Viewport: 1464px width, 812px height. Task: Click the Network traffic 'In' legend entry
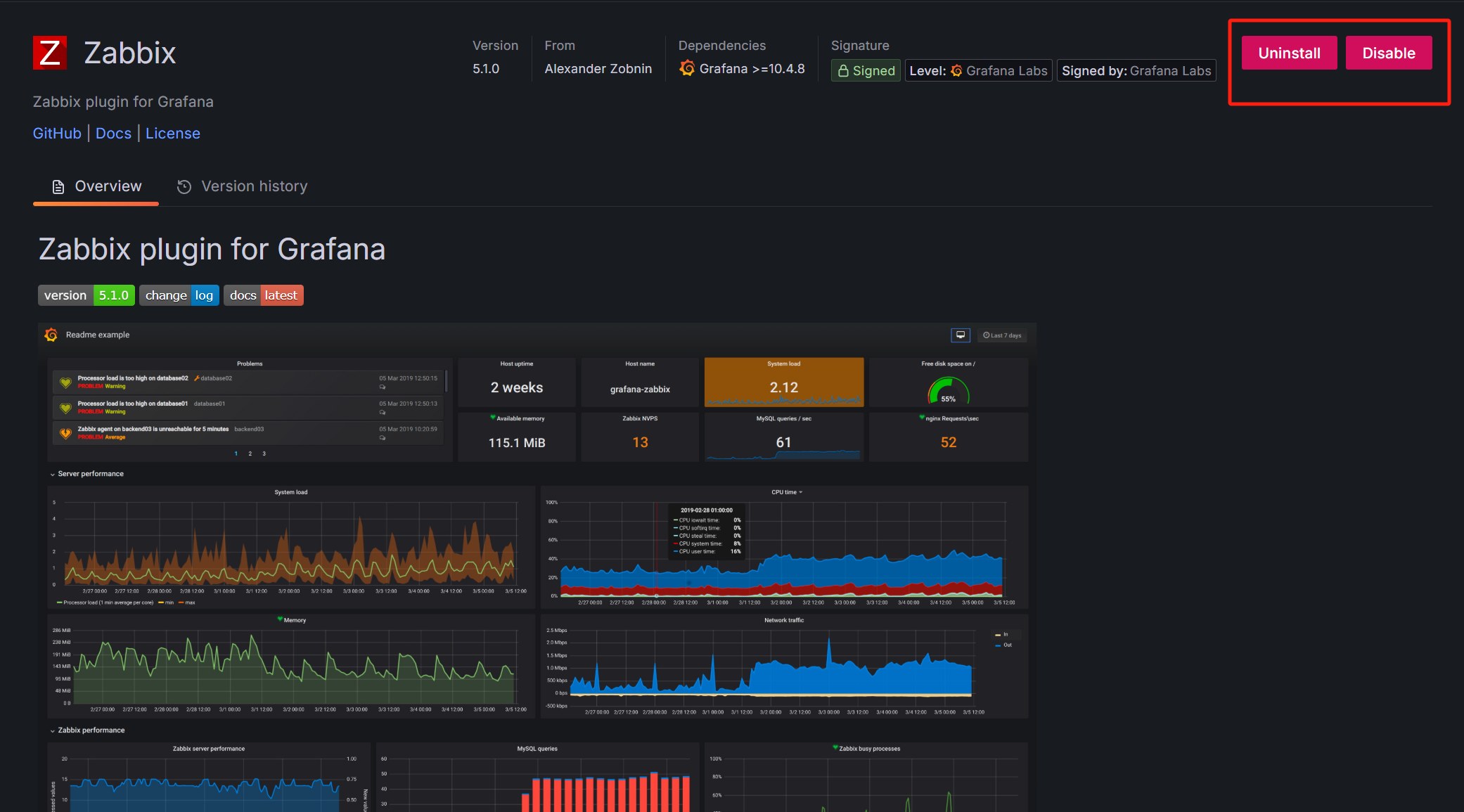[1002, 634]
